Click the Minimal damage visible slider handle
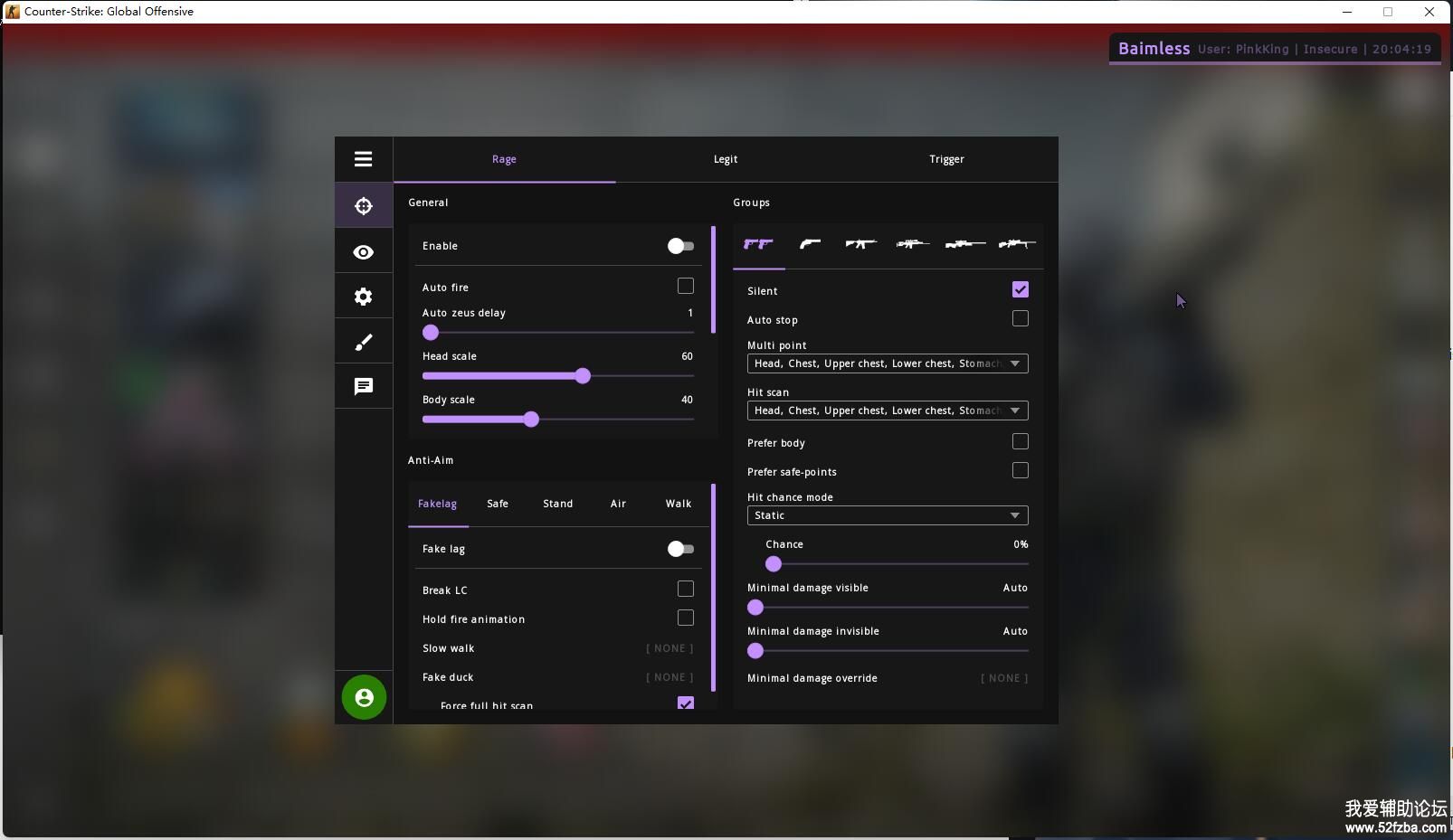 click(755, 608)
